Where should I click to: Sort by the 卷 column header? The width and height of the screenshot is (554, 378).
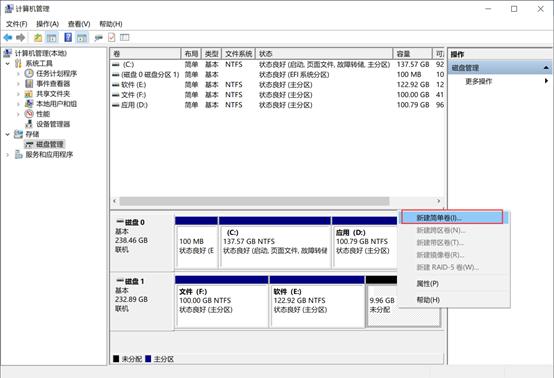(145, 54)
